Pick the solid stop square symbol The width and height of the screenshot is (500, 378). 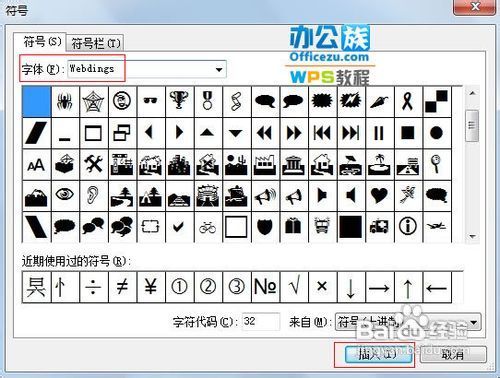408,133
